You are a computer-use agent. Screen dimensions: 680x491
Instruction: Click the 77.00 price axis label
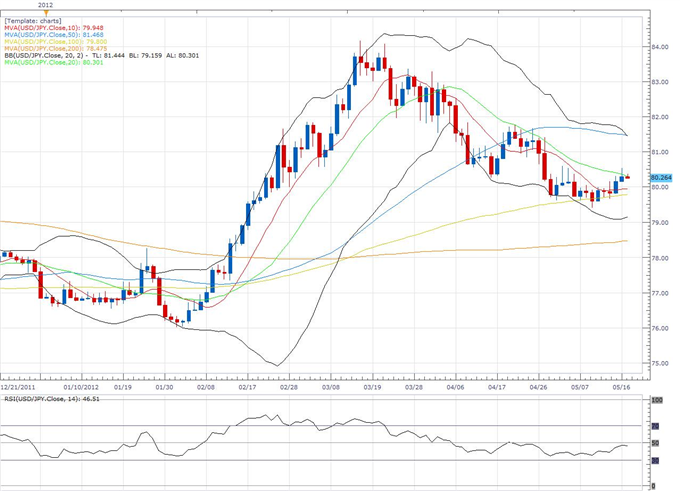click(660, 293)
